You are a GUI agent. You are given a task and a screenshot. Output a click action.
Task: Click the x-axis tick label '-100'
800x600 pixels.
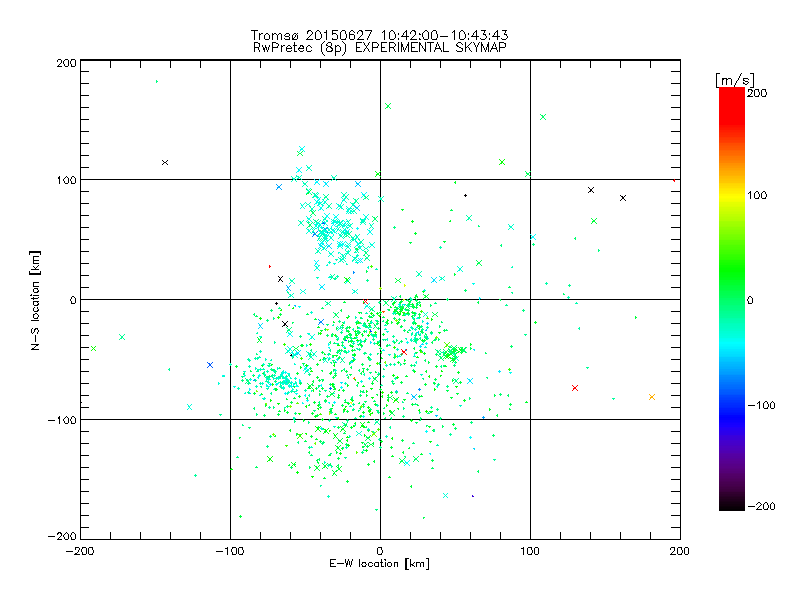pos(230,551)
